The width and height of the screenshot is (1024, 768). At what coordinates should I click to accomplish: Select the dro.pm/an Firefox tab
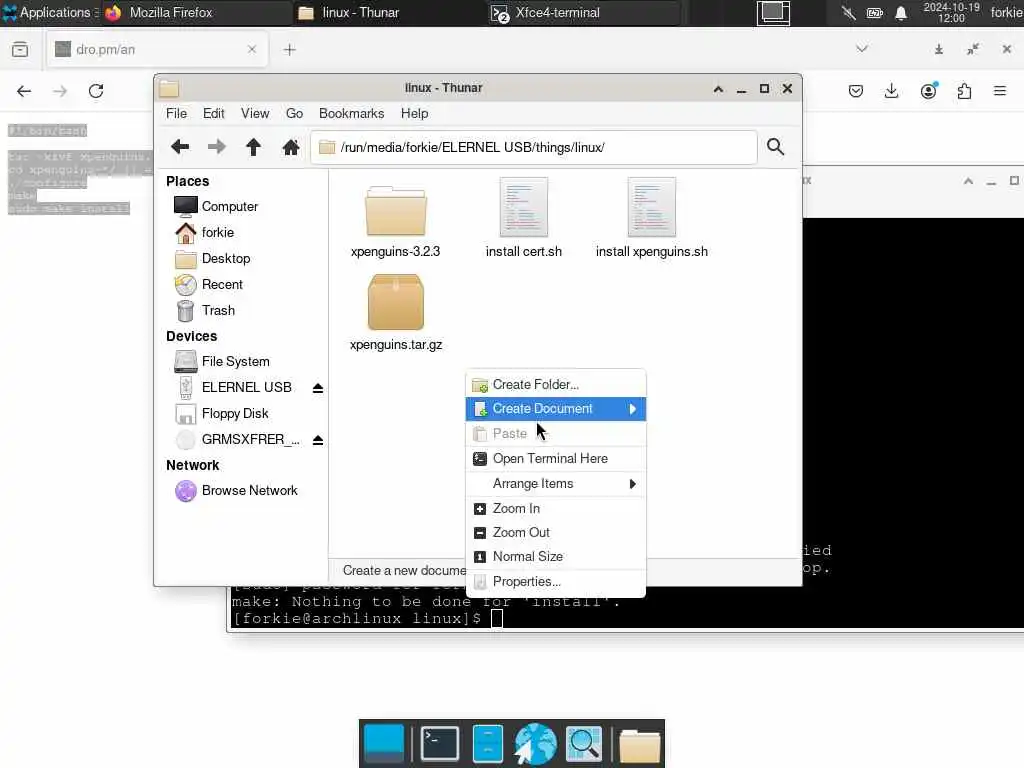(x=157, y=49)
